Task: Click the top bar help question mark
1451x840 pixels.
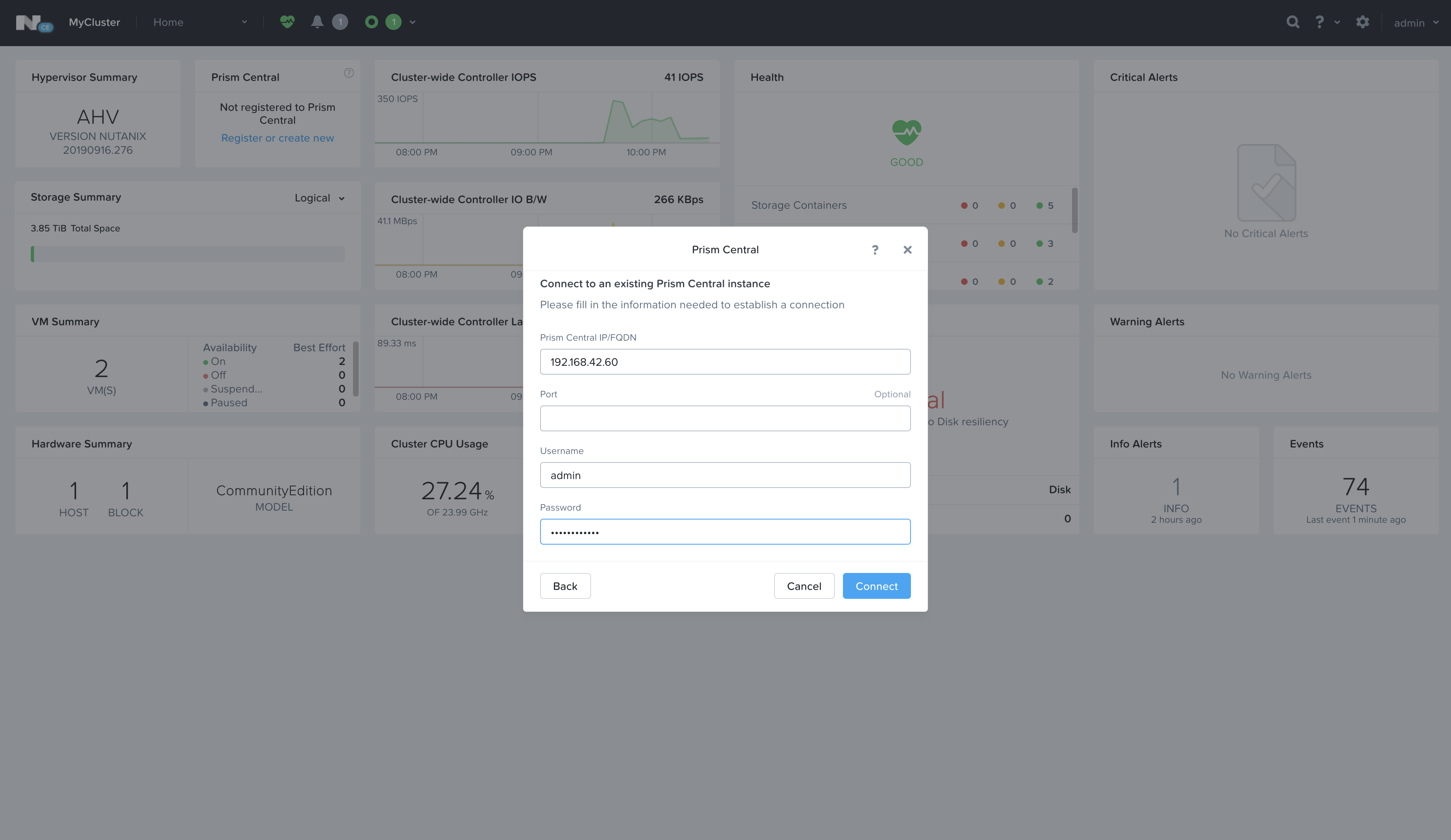Action: [1319, 22]
